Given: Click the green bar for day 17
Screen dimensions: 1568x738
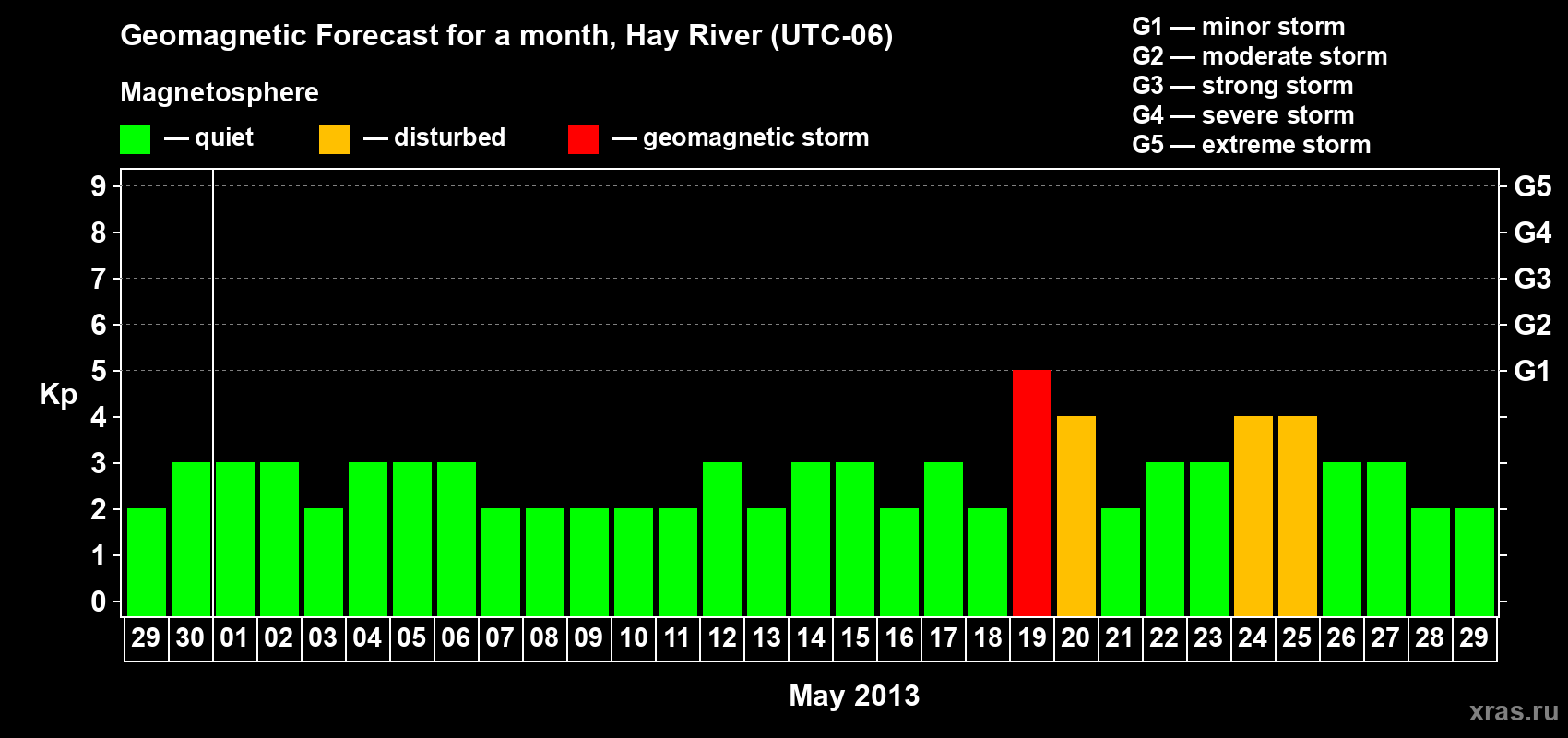Looking at the screenshot, I should pos(944,539).
